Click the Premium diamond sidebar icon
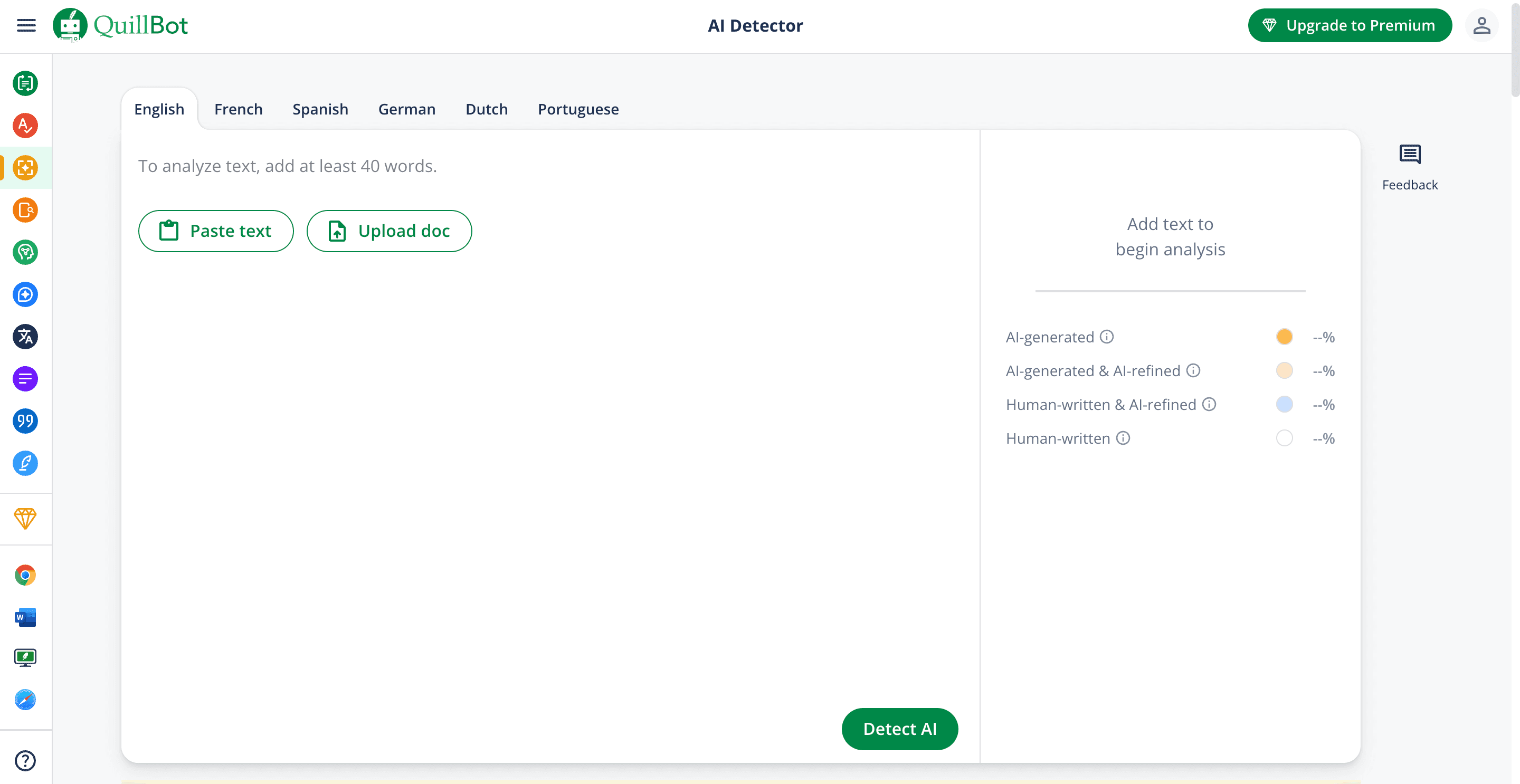The width and height of the screenshot is (1520, 784). [25, 519]
